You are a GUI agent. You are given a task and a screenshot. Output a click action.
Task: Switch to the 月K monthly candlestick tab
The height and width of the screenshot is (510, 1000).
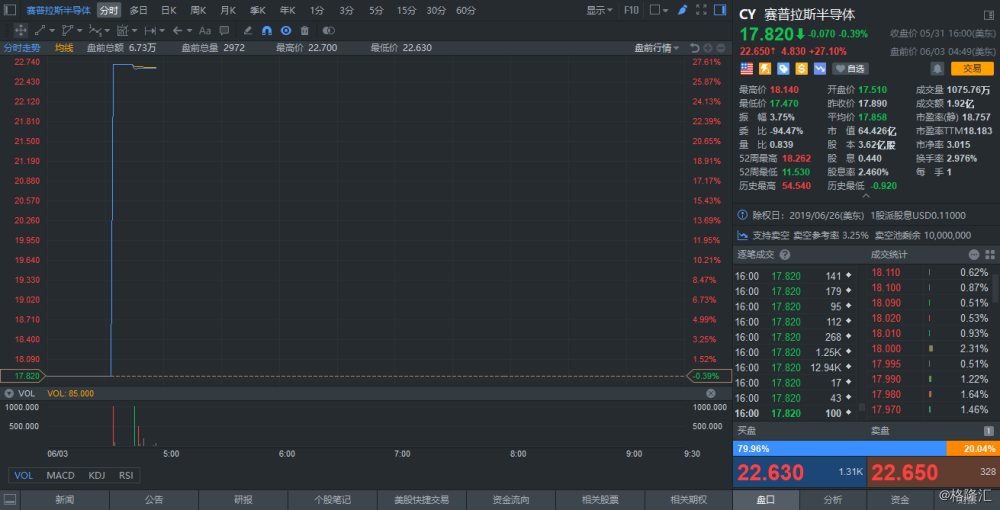click(228, 10)
